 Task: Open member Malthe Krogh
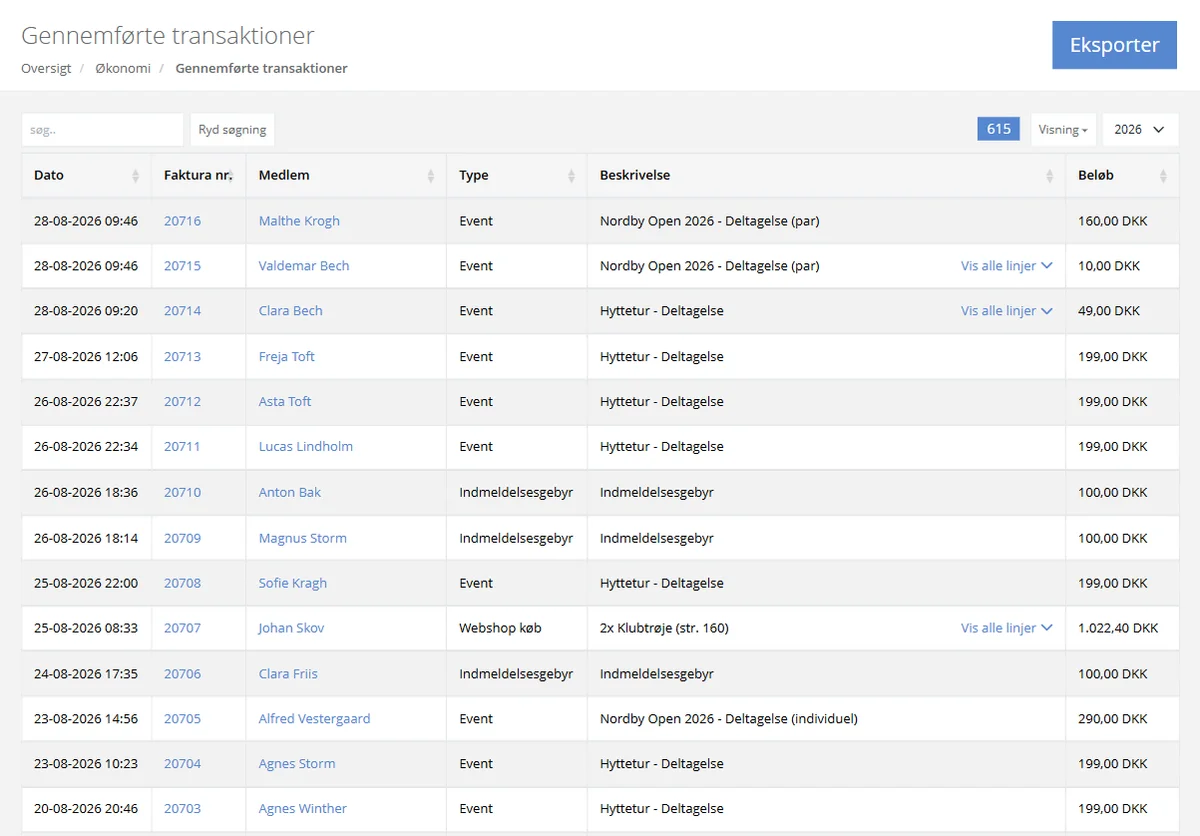pos(299,221)
